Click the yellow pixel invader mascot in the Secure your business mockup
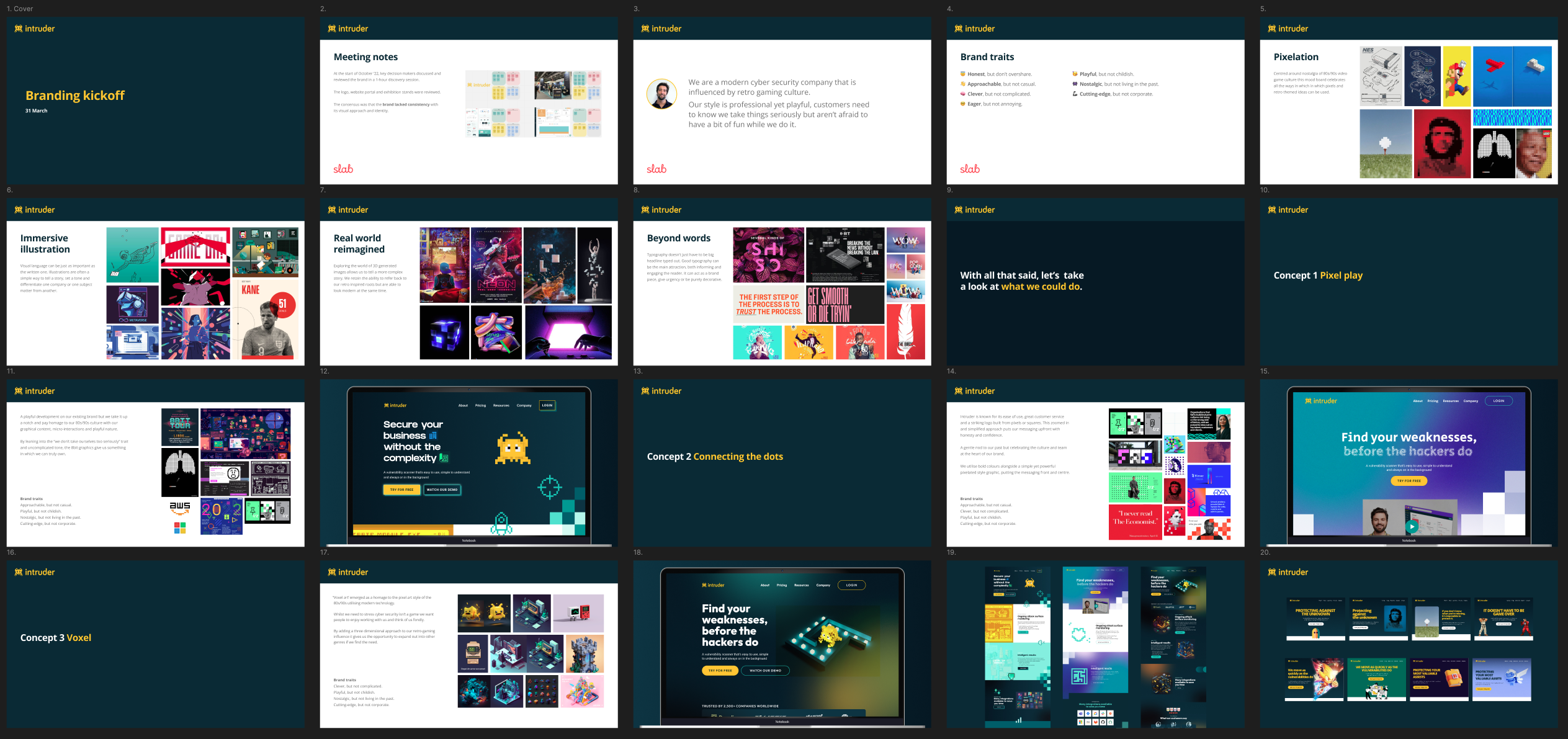Viewport: 1568px width, 739px height. click(513, 448)
